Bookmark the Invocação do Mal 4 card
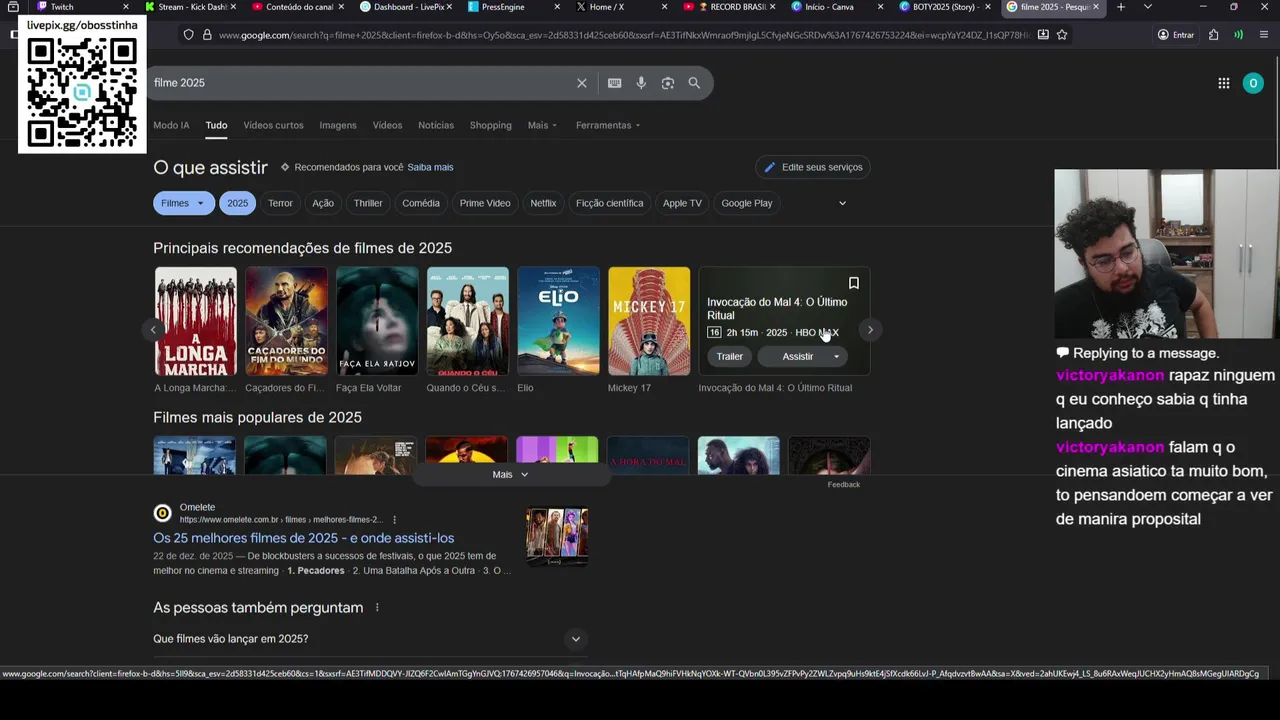The width and height of the screenshot is (1280, 720). tap(853, 283)
